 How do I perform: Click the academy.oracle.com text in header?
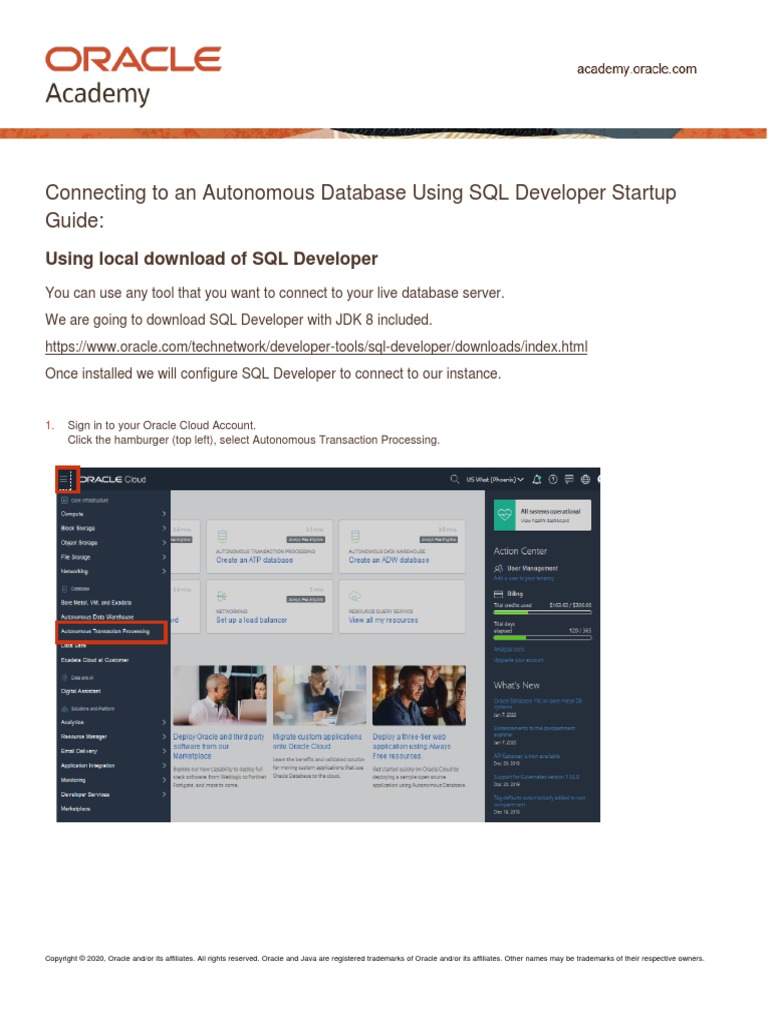click(x=637, y=69)
